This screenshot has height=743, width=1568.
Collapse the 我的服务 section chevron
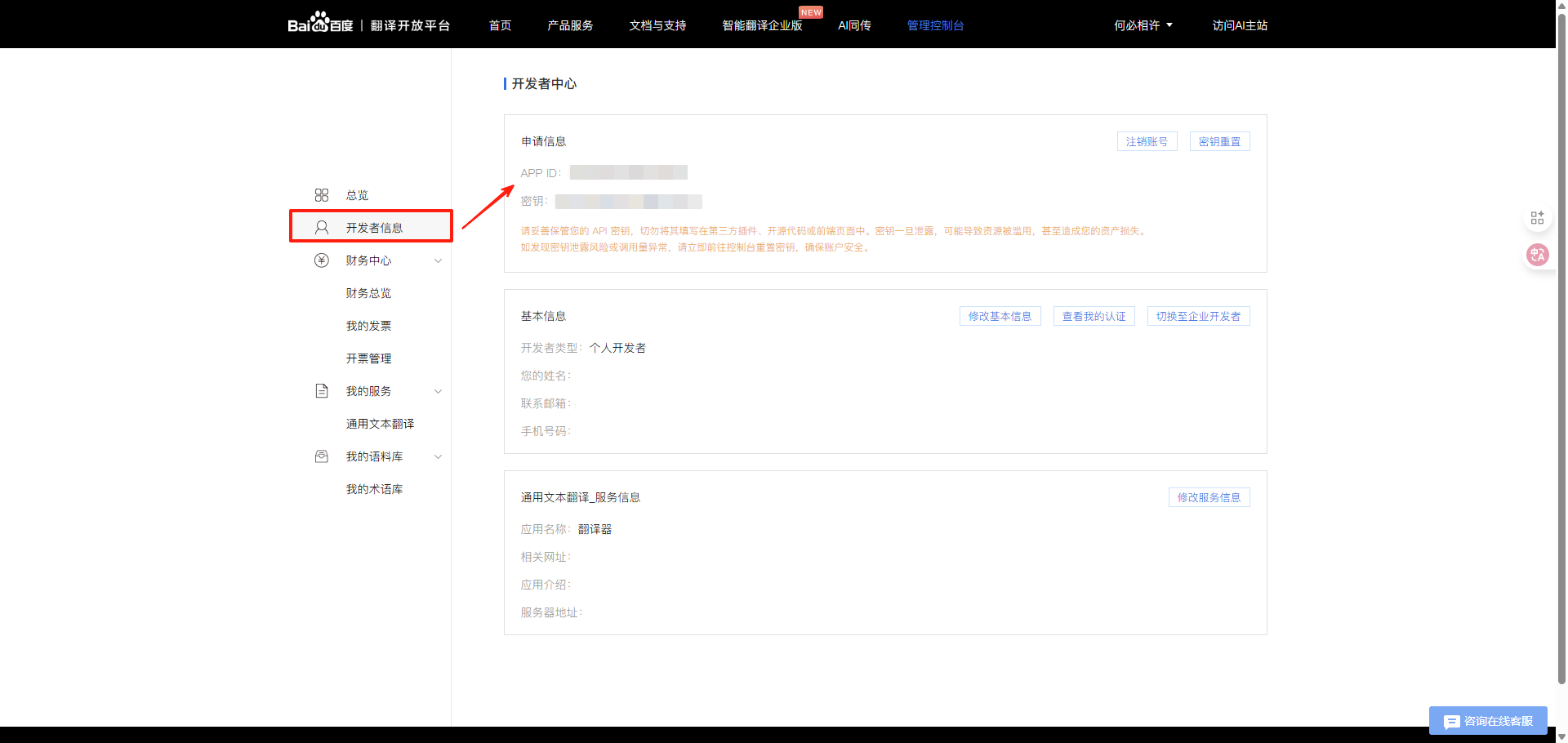(x=438, y=391)
